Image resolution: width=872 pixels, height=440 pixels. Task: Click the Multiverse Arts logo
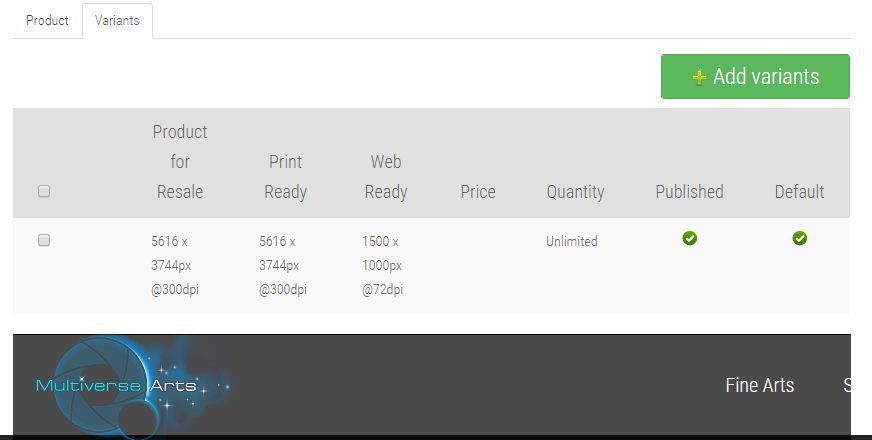[132, 386]
